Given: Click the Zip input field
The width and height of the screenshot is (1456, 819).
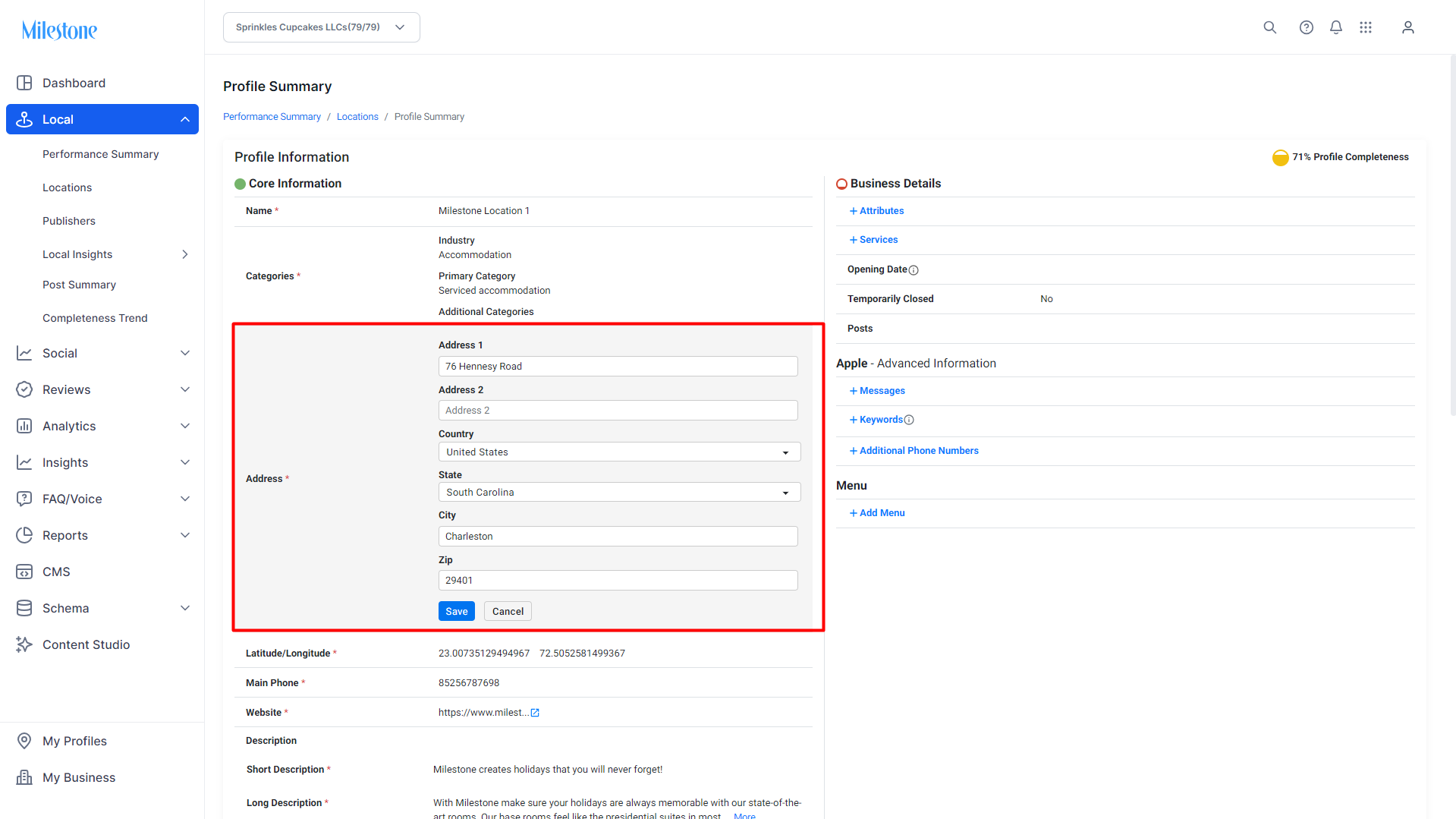Looking at the screenshot, I should pos(618,581).
